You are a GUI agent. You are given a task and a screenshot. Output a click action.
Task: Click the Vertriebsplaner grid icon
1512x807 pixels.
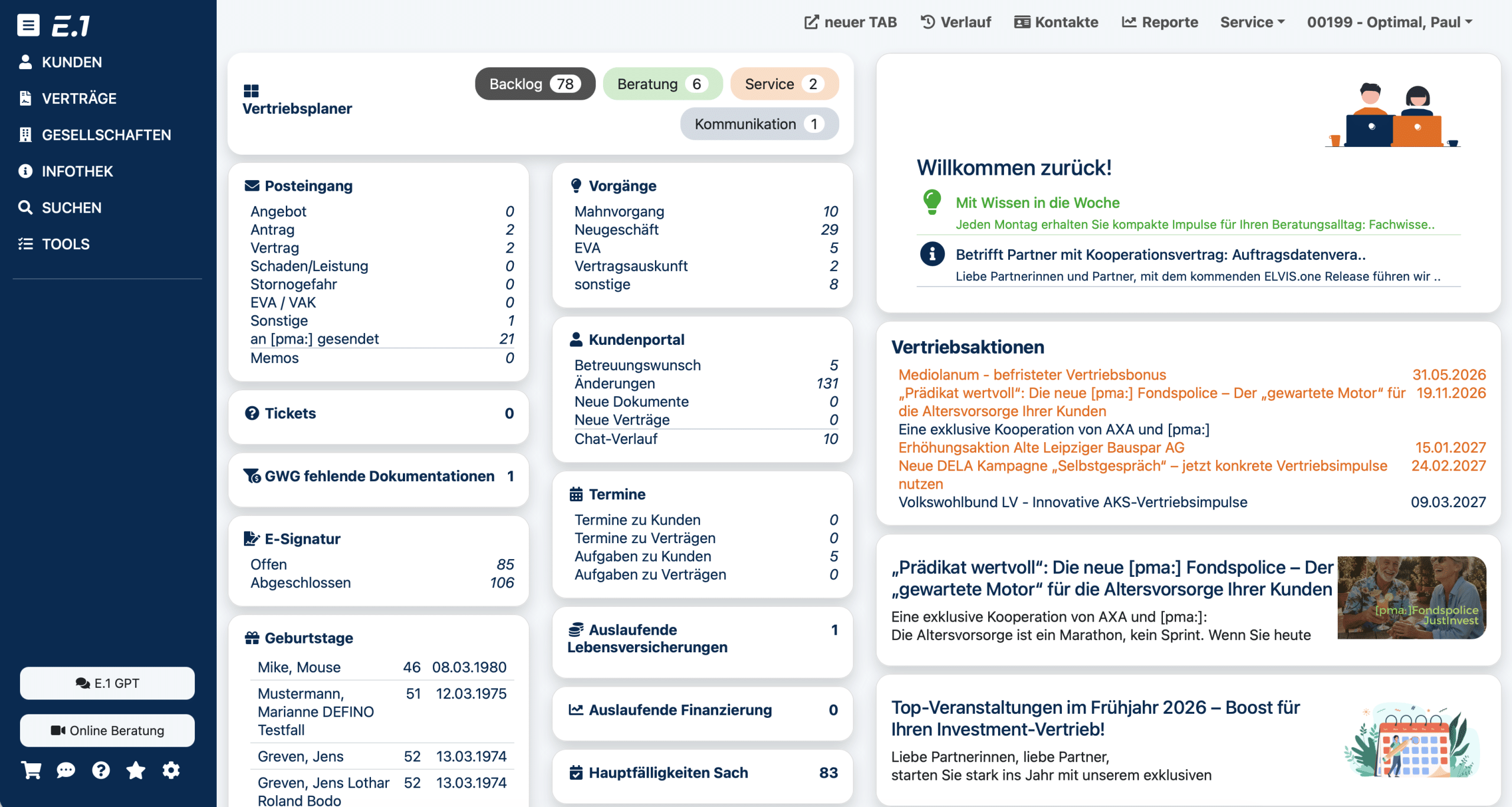(x=251, y=91)
